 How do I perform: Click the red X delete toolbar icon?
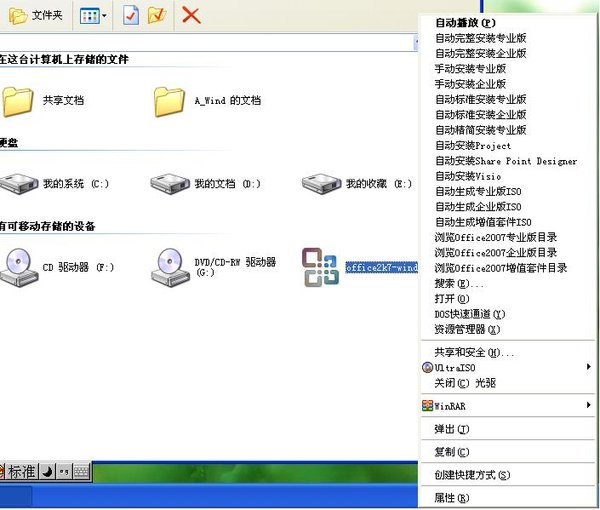point(191,16)
